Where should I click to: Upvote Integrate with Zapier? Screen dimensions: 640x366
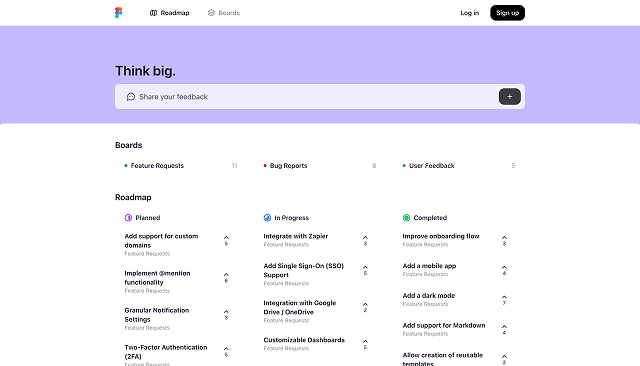point(365,240)
